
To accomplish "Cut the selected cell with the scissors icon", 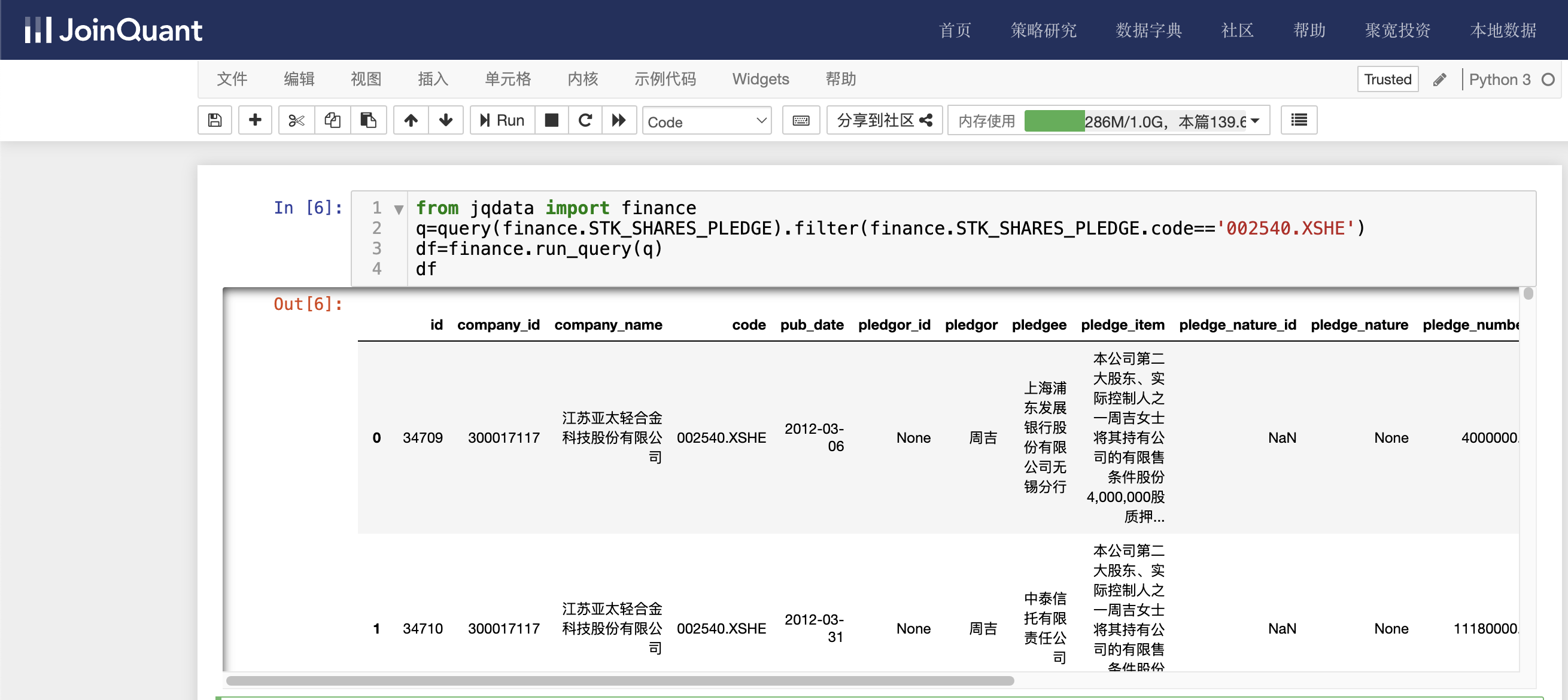I will (296, 120).
